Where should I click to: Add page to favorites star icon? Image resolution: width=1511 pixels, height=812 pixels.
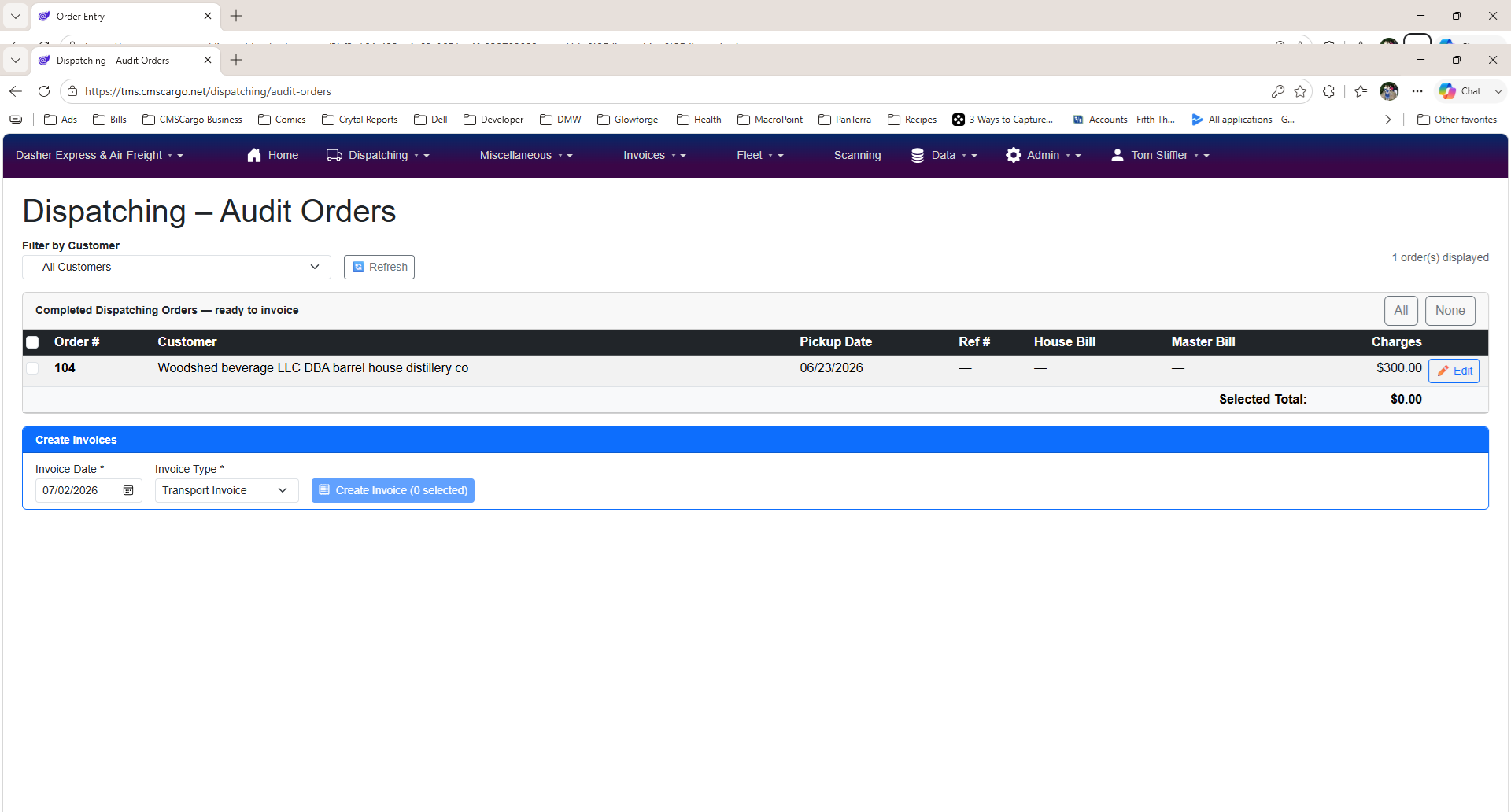(1300, 91)
